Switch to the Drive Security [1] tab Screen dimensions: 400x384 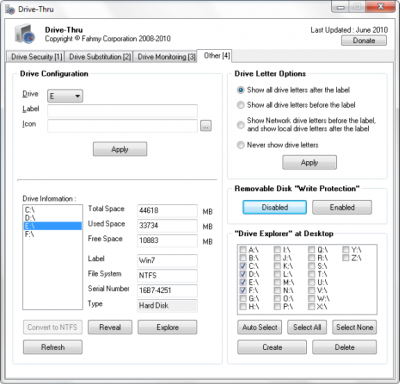pyautogui.click(x=36, y=57)
